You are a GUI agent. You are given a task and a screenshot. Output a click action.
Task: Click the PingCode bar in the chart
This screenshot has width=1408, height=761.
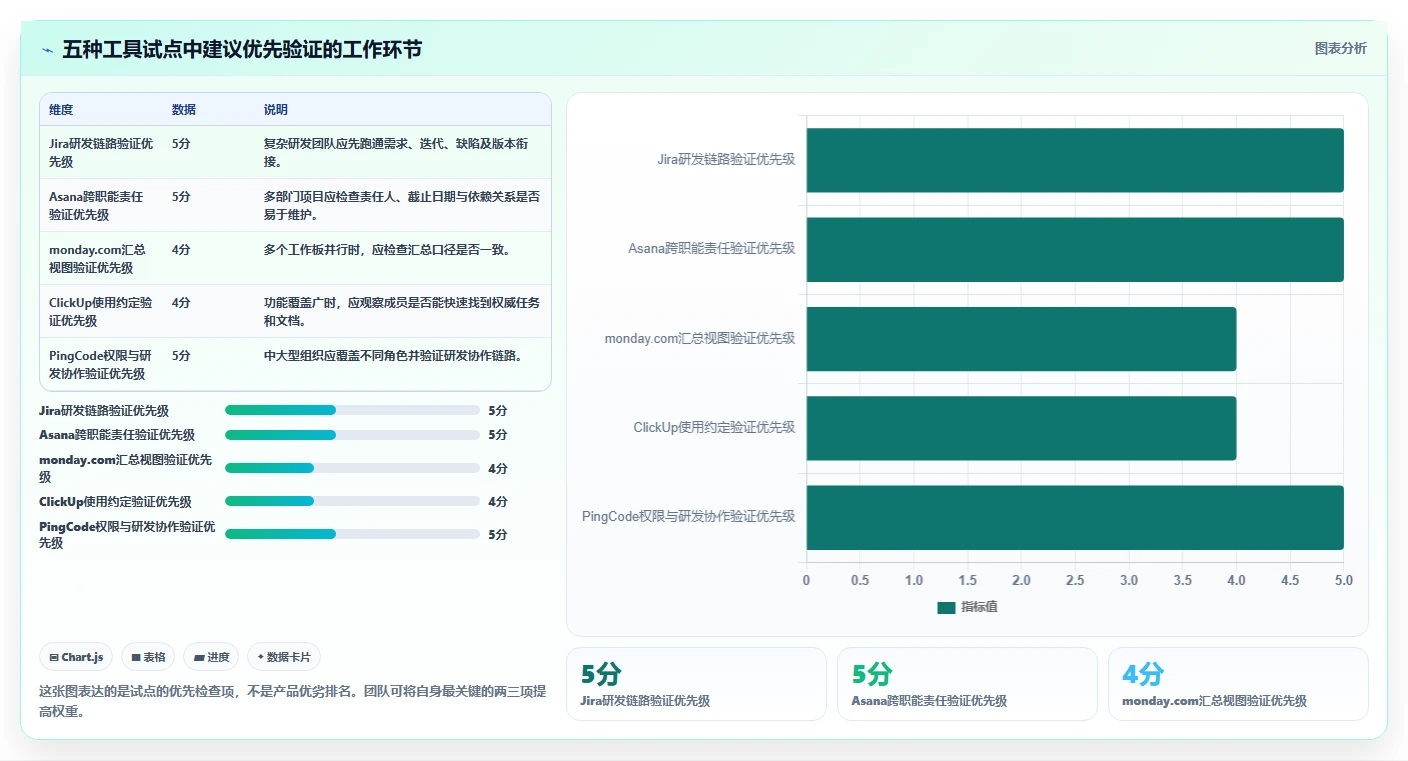click(1075, 517)
